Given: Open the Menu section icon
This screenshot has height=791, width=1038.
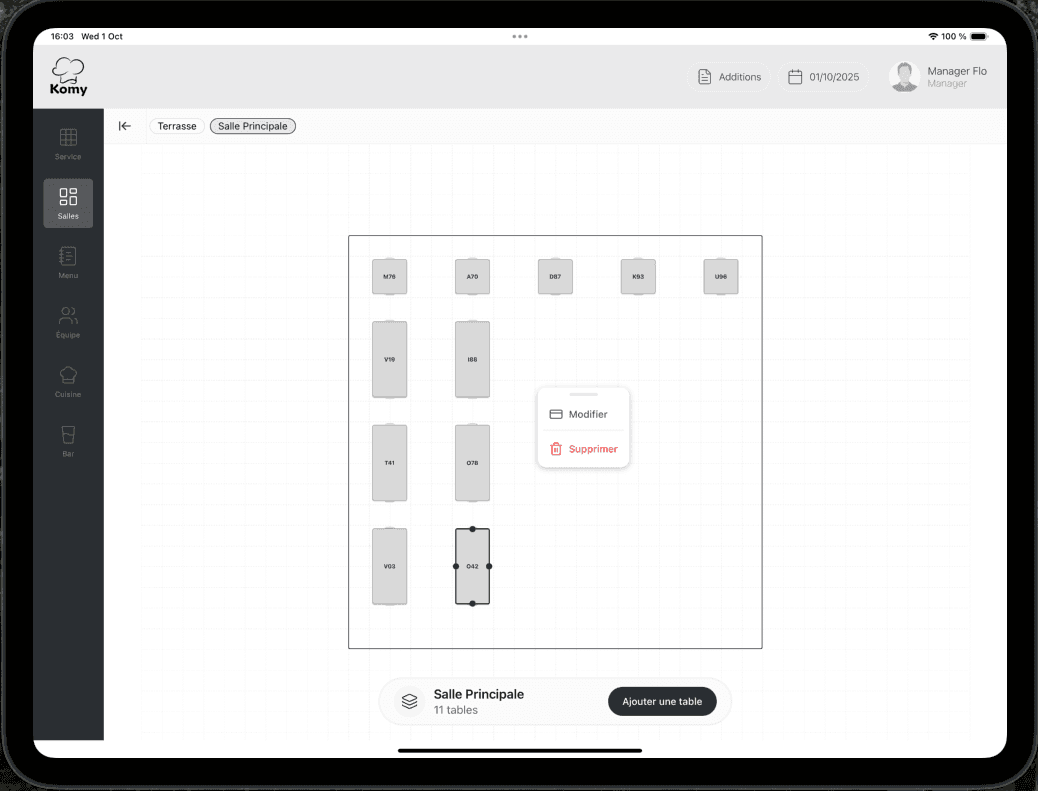Looking at the screenshot, I should tap(68, 262).
